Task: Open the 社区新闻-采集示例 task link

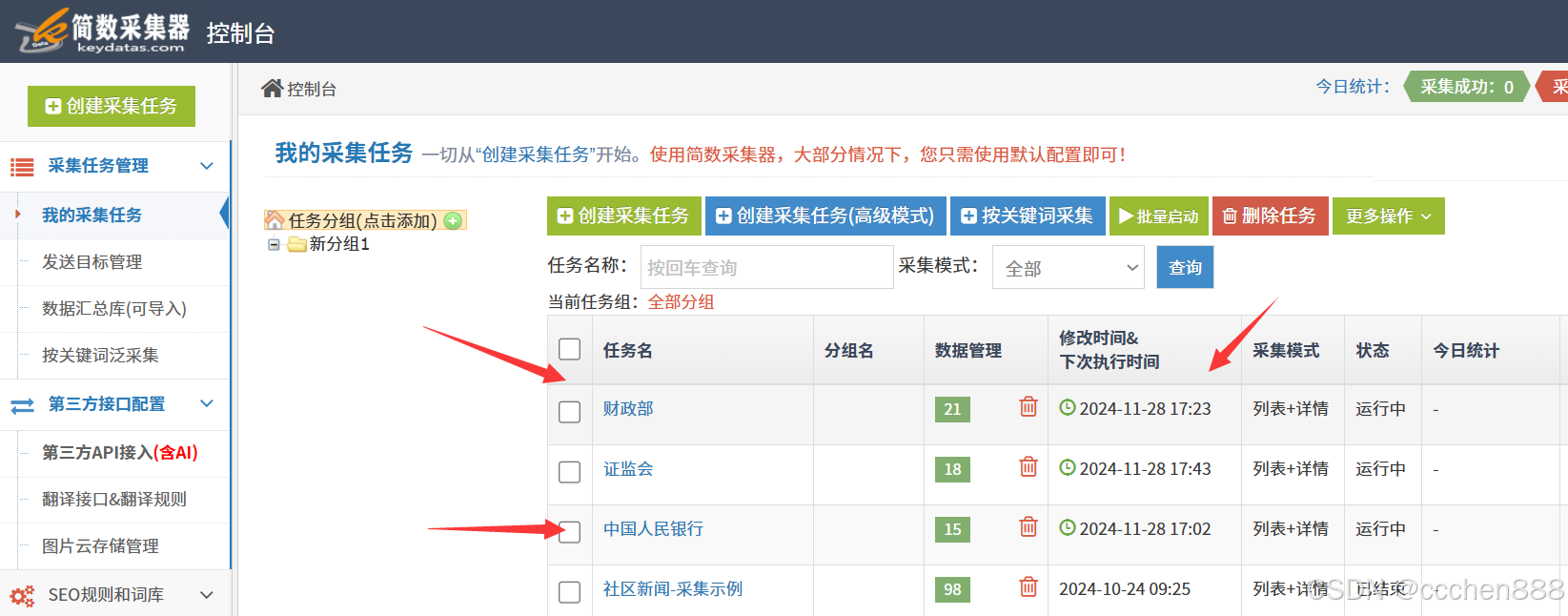Action: click(673, 589)
